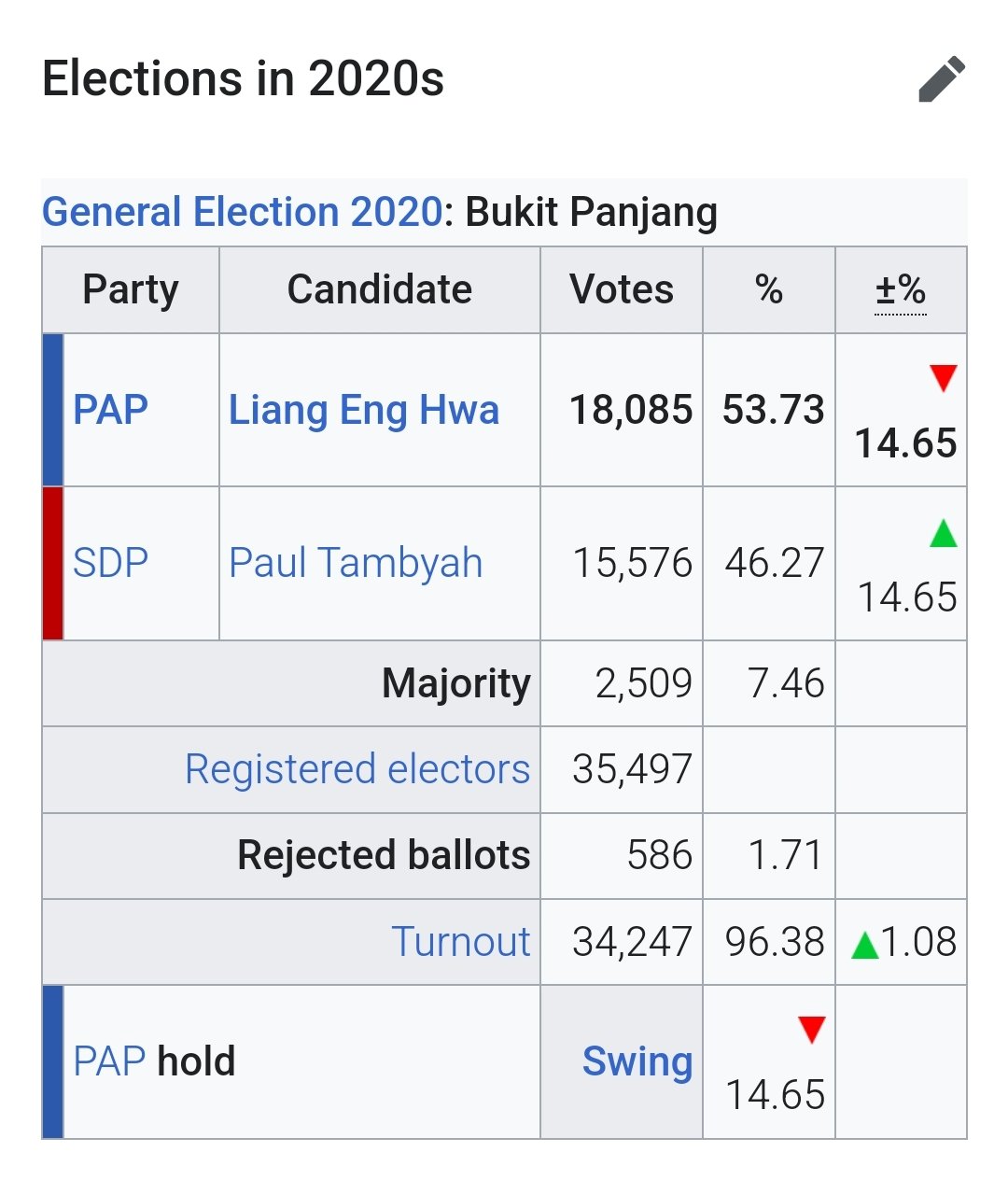
Task: Click the ±% column header abbreviation
Action: point(901,290)
